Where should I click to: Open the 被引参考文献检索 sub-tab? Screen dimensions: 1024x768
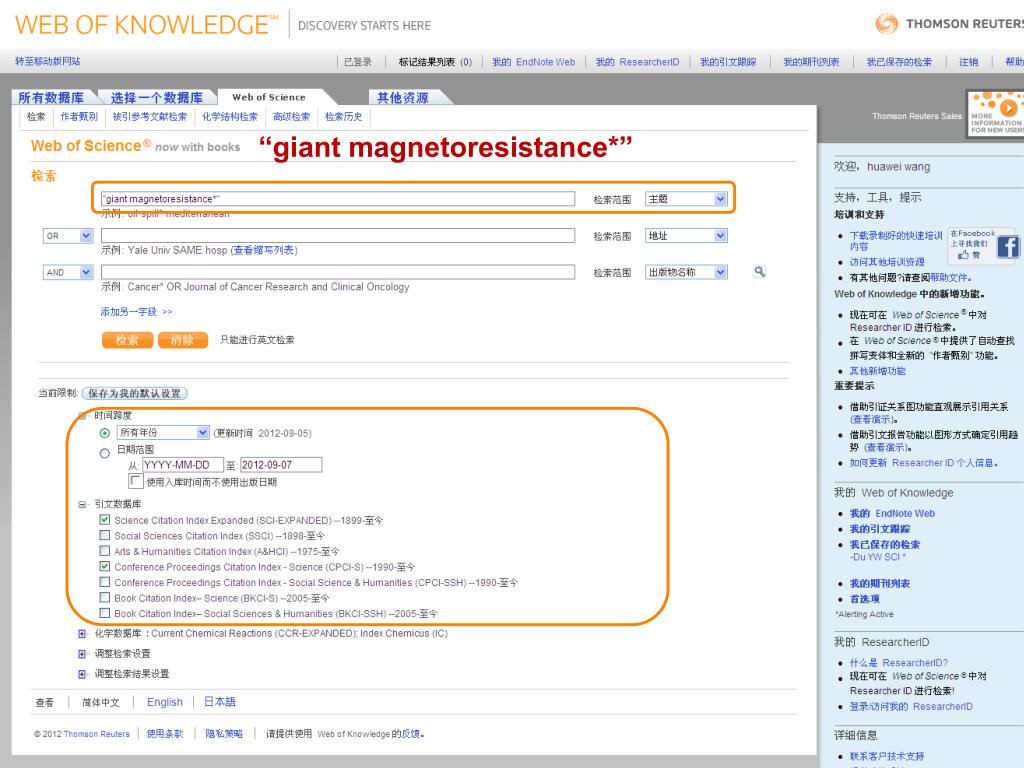[150, 116]
